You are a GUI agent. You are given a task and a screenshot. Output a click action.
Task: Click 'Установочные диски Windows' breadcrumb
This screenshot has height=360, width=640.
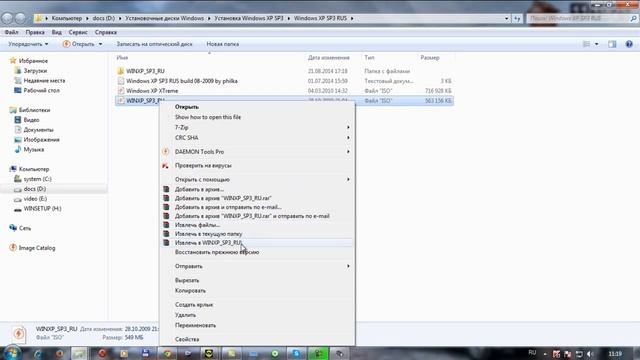(164, 18)
